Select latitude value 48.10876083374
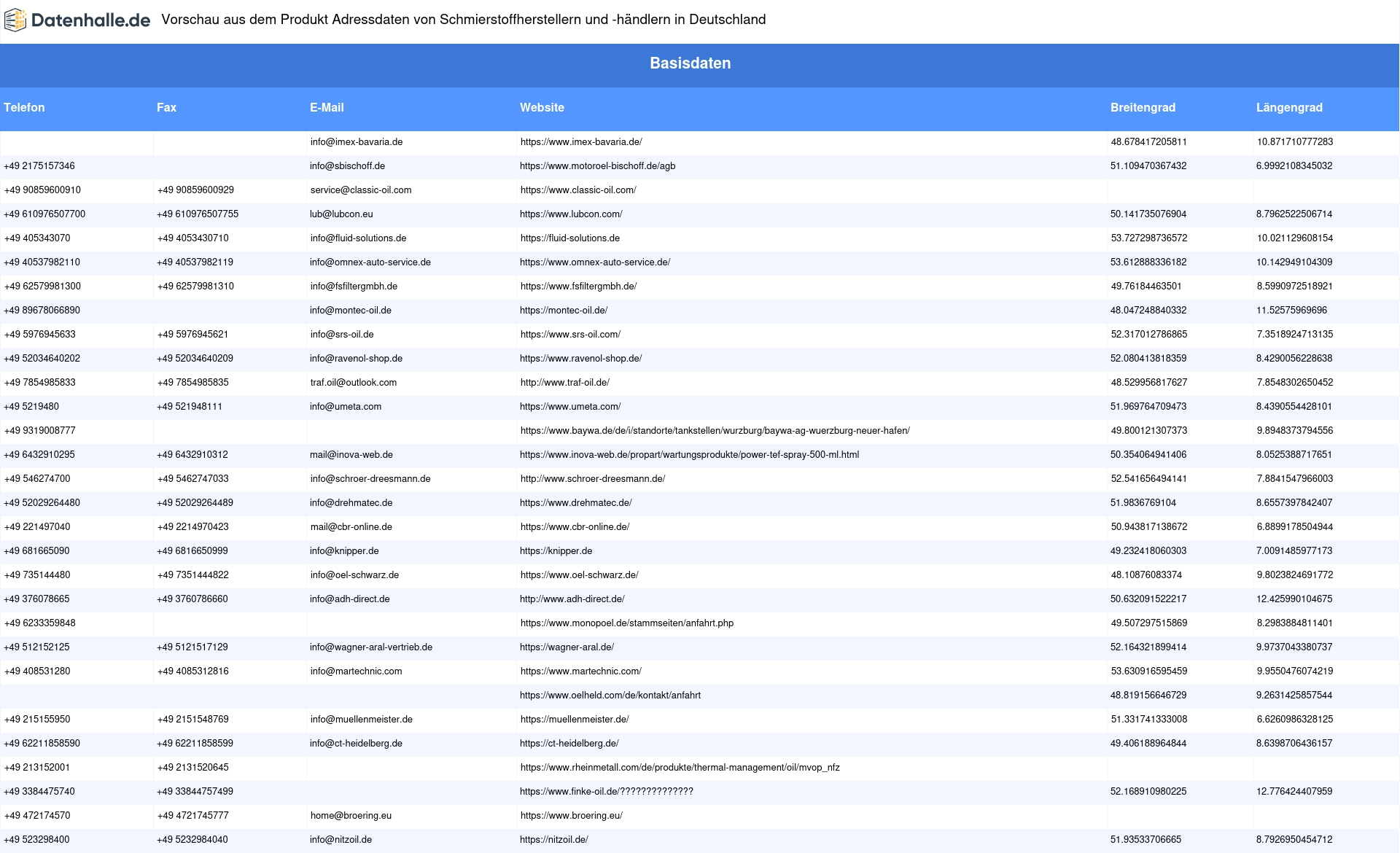This screenshot has height=853, width=1400. pos(1146,575)
